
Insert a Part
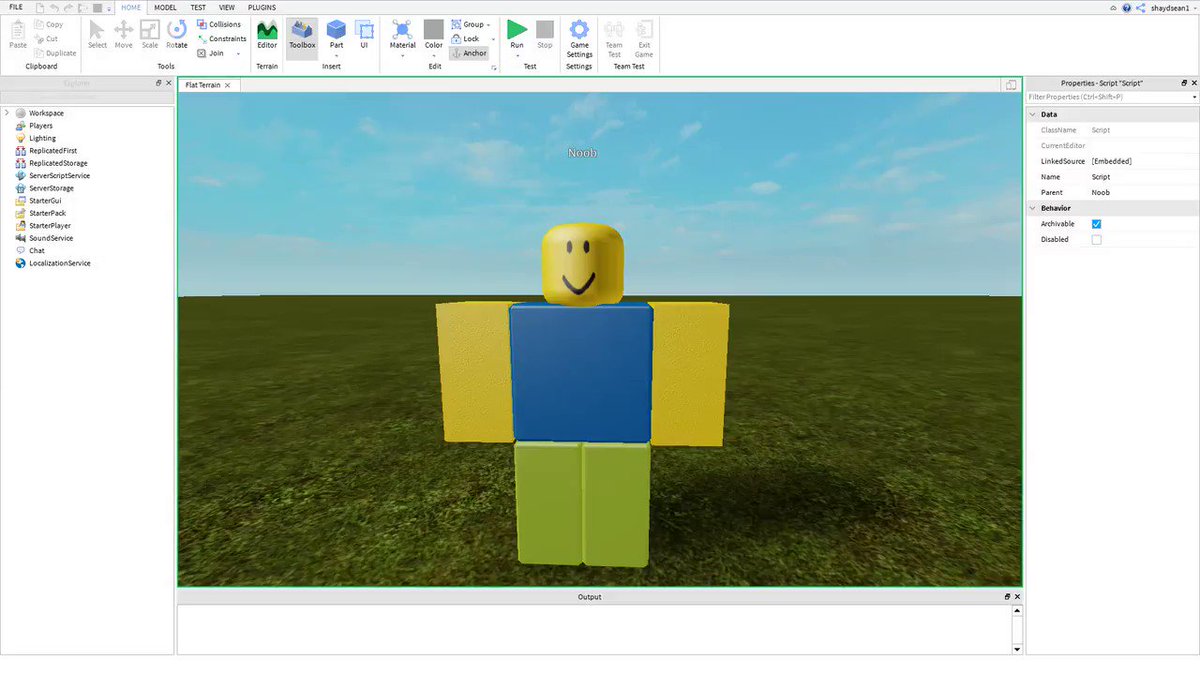click(336, 34)
